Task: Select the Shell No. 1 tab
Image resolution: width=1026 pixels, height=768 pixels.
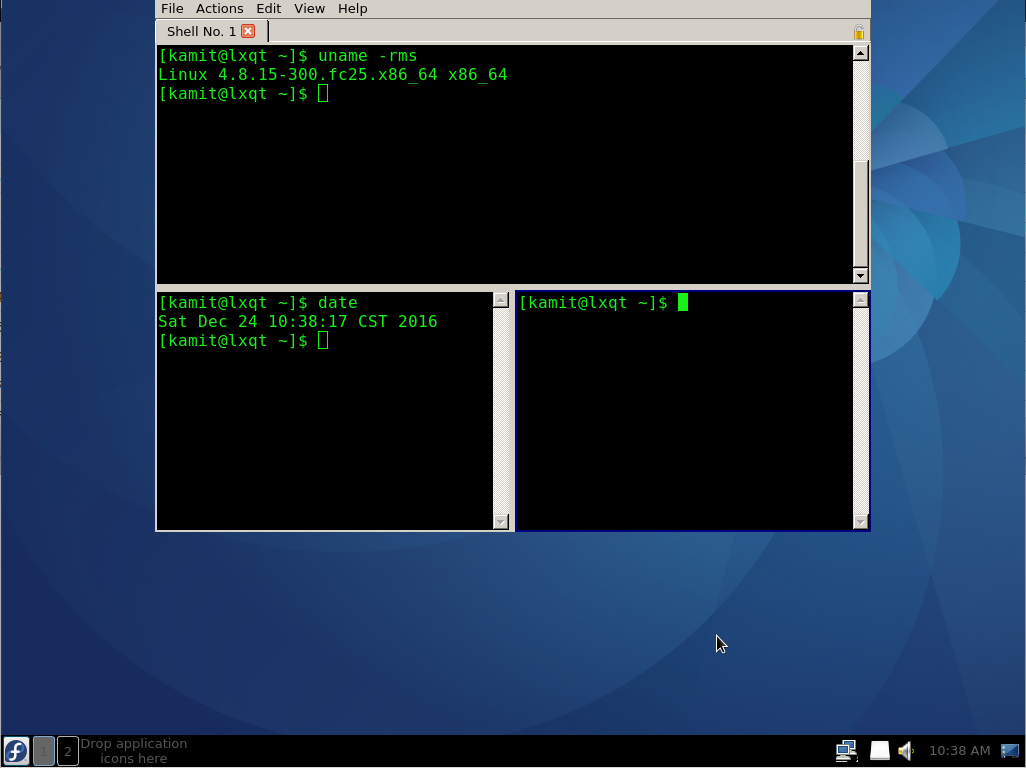Action: pyautogui.click(x=200, y=31)
